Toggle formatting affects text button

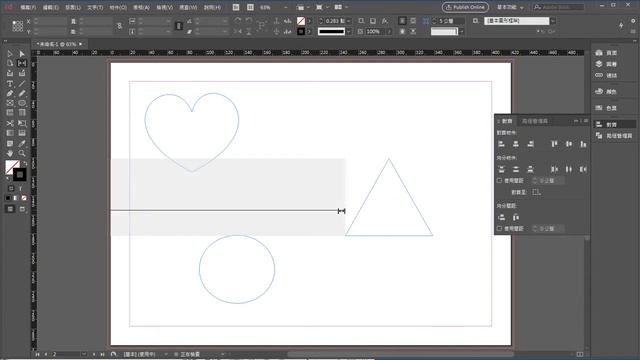[x=20, y=189]
